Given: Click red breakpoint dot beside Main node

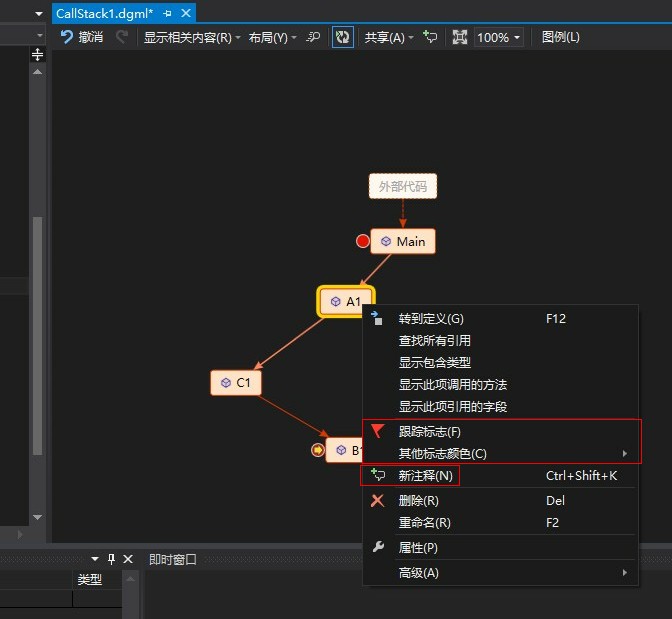Looking at the screenshot, I should coord(363,241).
